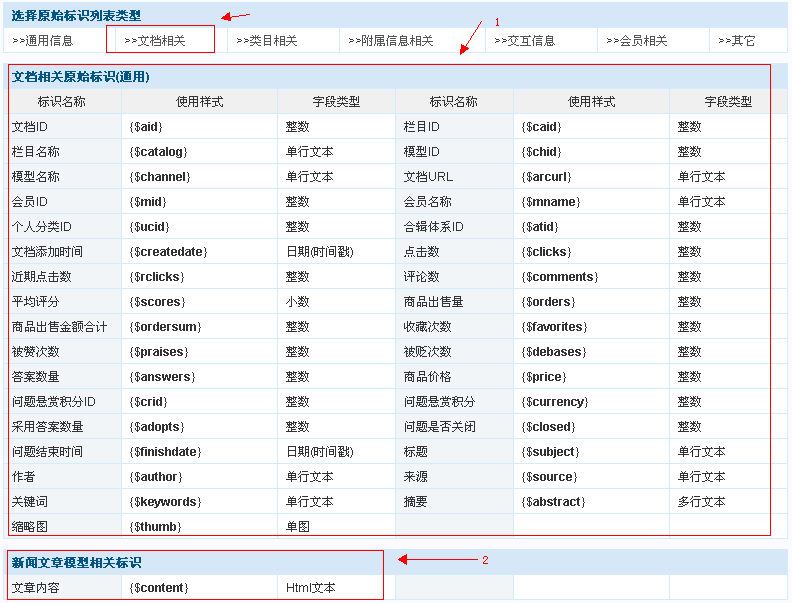Select {$finishdate} usage style
The image size is (792, 603).
tap(166, 452)
